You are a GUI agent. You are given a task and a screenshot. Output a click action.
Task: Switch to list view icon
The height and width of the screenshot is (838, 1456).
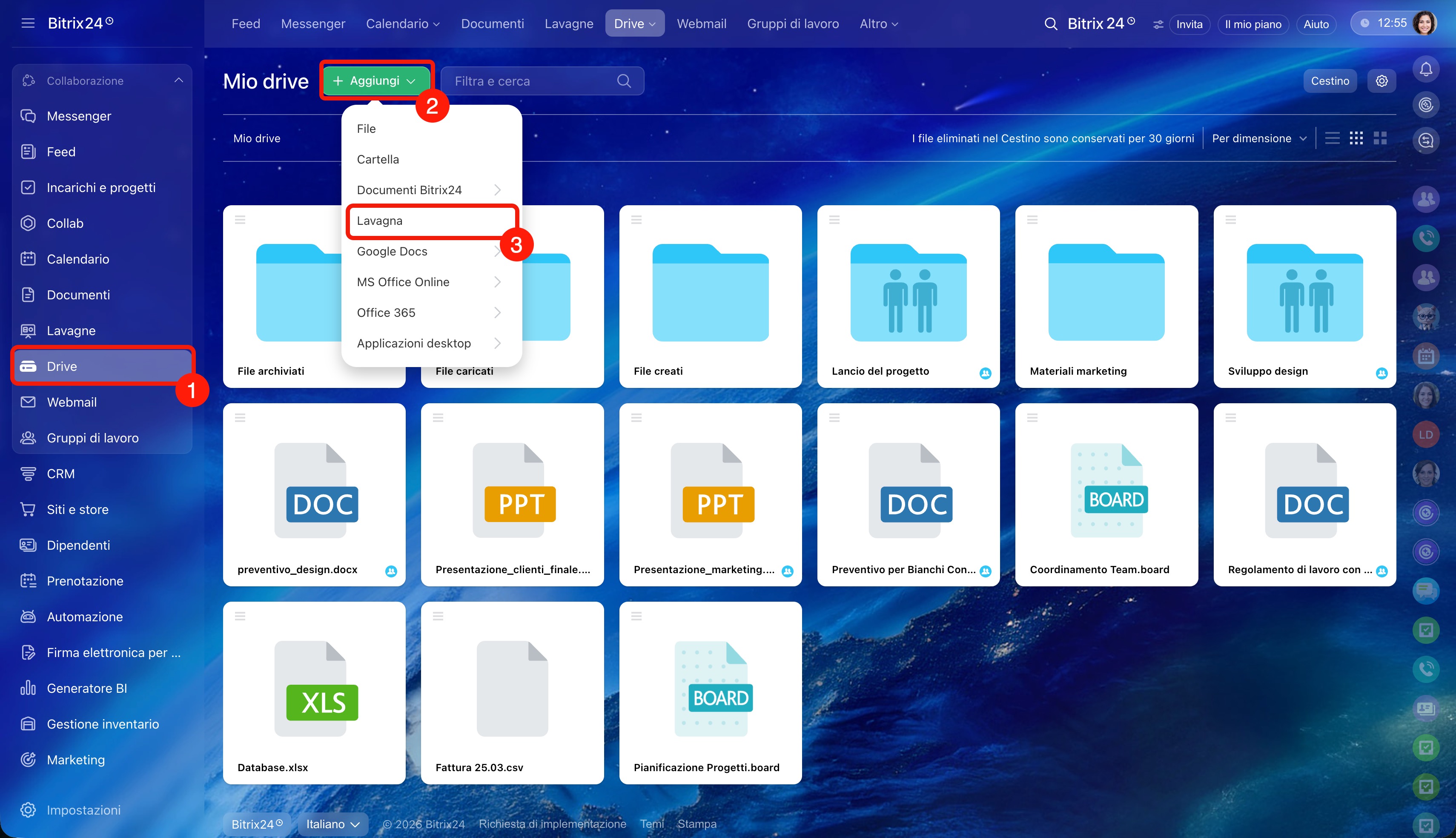click(1332, 138)
